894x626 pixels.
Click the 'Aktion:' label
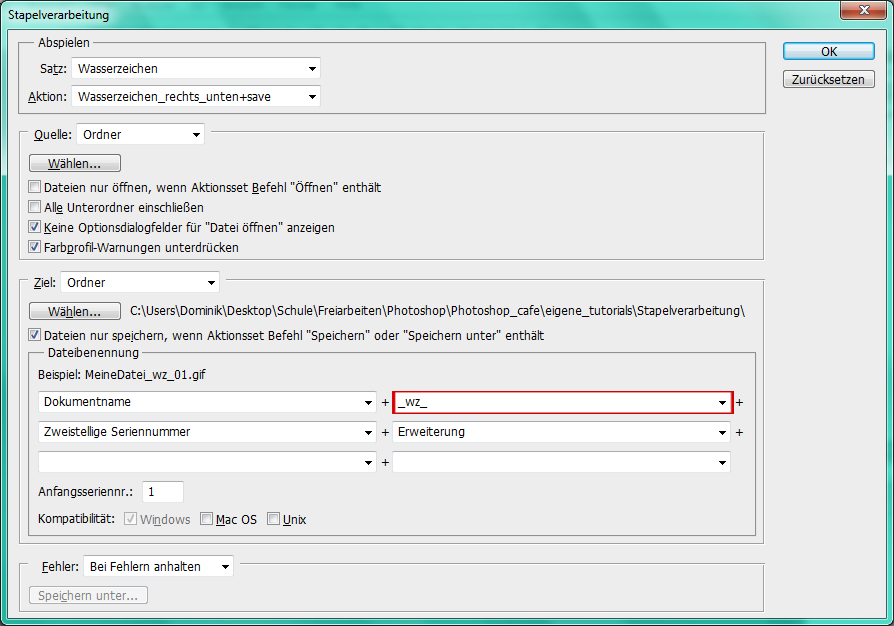point(47,97)
